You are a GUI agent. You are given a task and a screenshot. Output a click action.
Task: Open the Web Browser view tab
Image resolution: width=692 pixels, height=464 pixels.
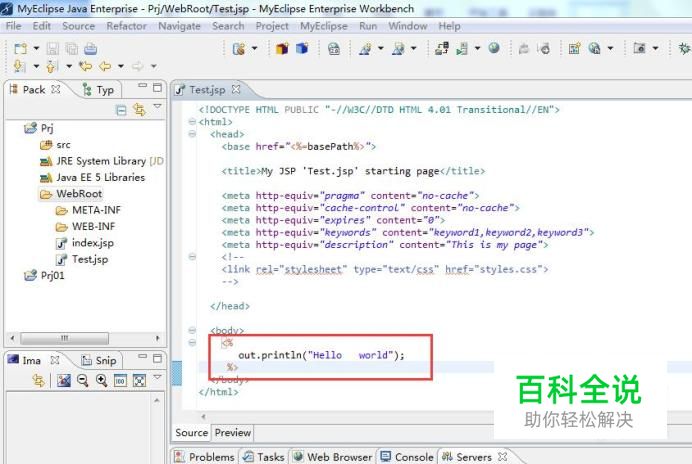pos(333,457)
